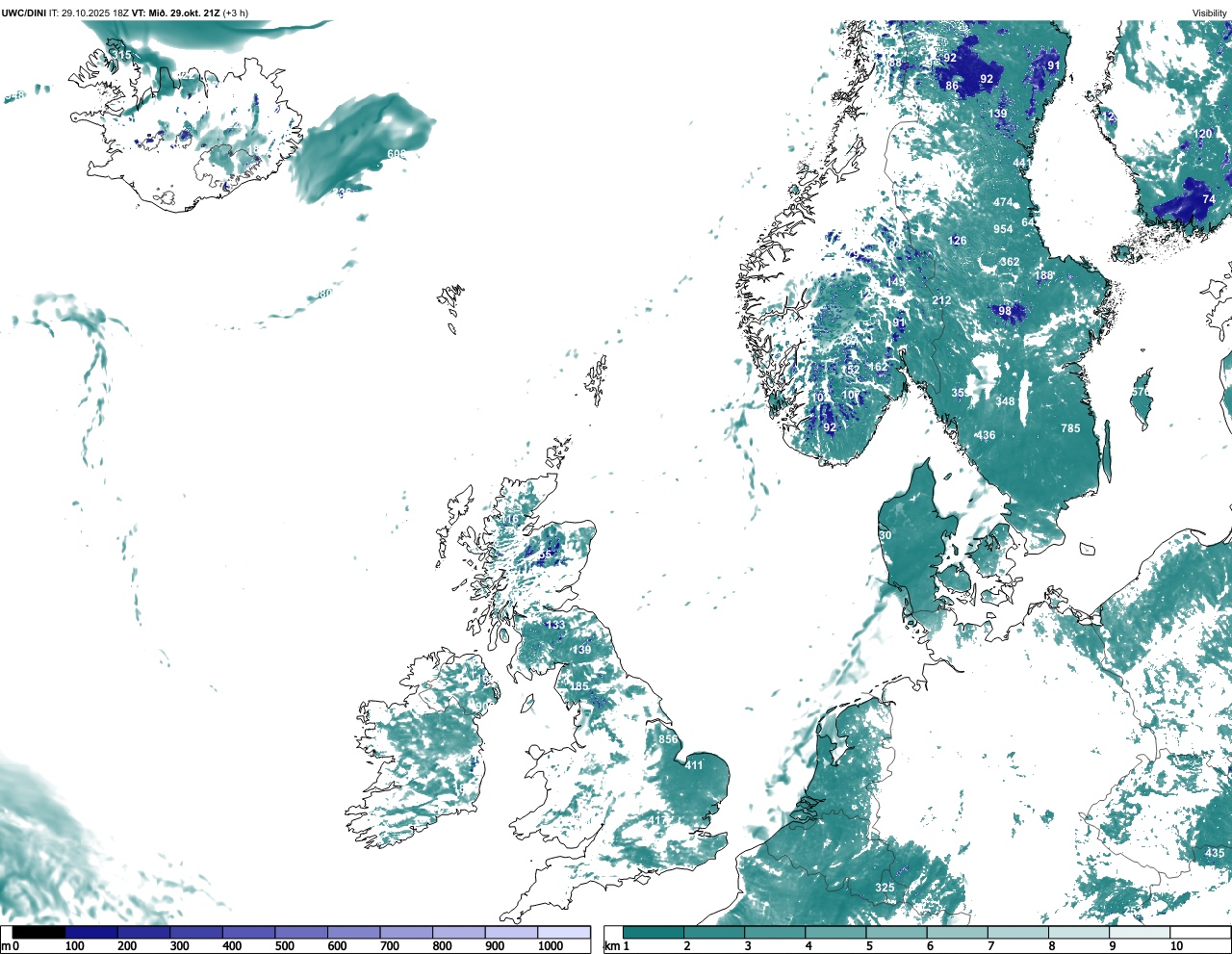Pick the lightest 9–10 km legend swatch
Image resolution: width=1232 pixels, height=954 pixels.
[x=1141, y=933]
